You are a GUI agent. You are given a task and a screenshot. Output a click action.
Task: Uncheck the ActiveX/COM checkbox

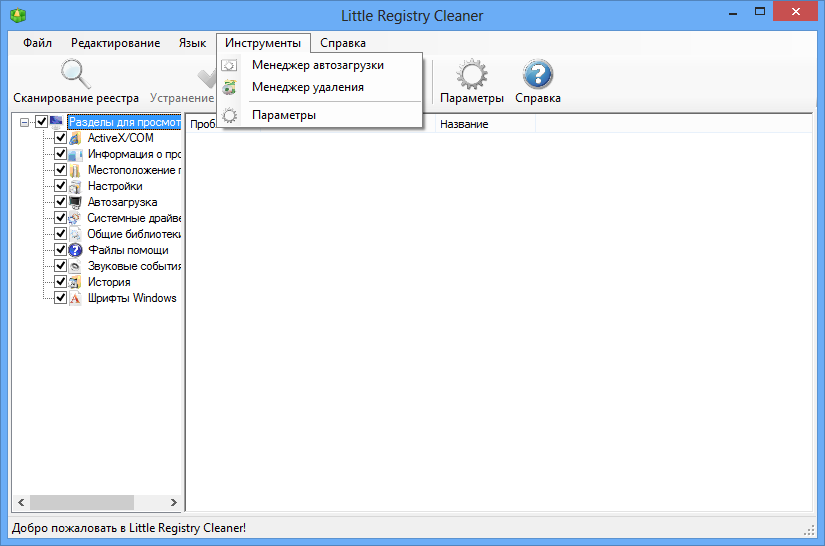(61, 138)
